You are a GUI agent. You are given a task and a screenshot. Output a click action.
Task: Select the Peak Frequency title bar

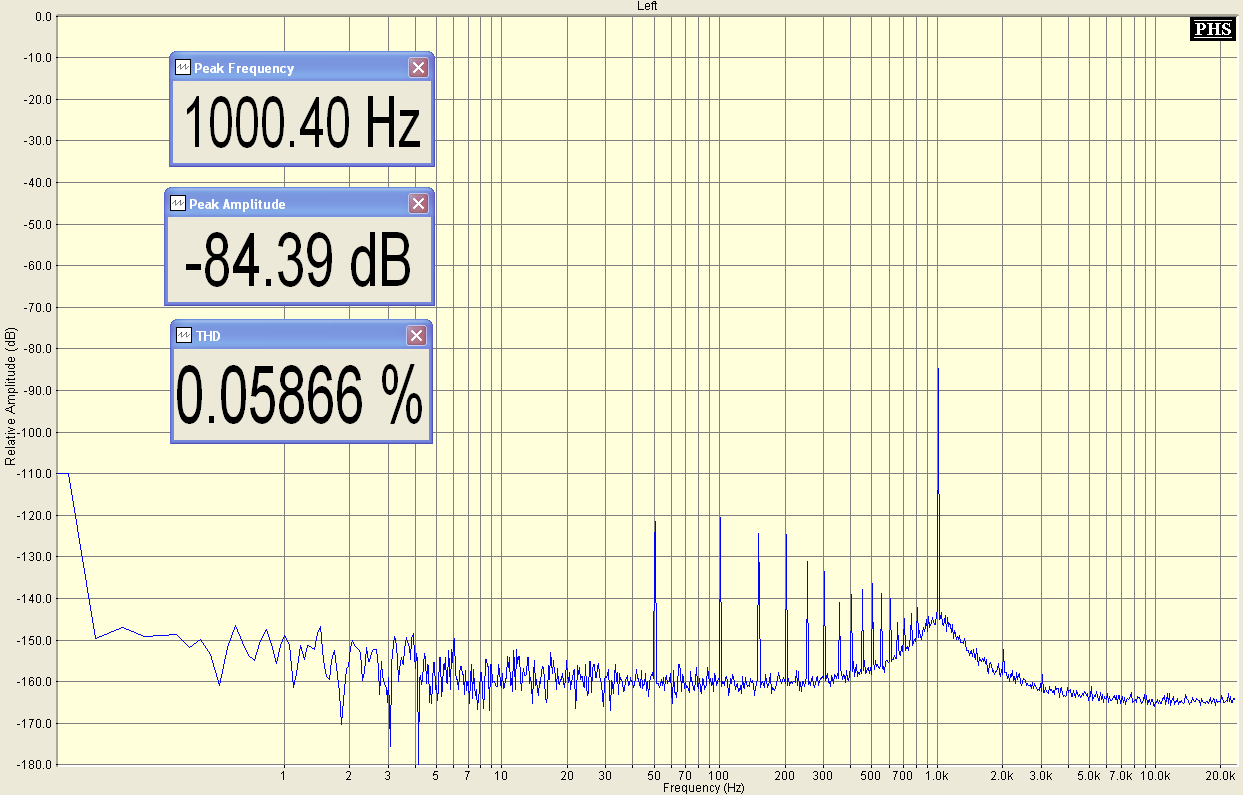(x=301, y=68)
